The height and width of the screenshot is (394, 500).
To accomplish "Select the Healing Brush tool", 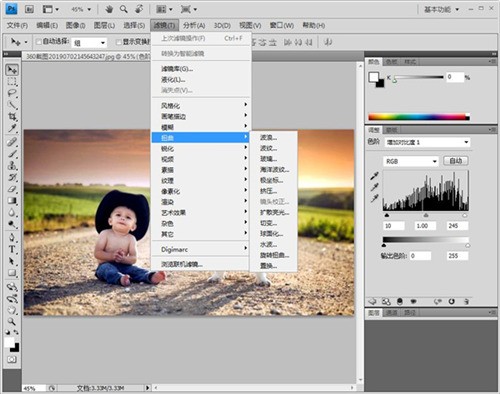I will pyautogui.click(x=12, y=142).
